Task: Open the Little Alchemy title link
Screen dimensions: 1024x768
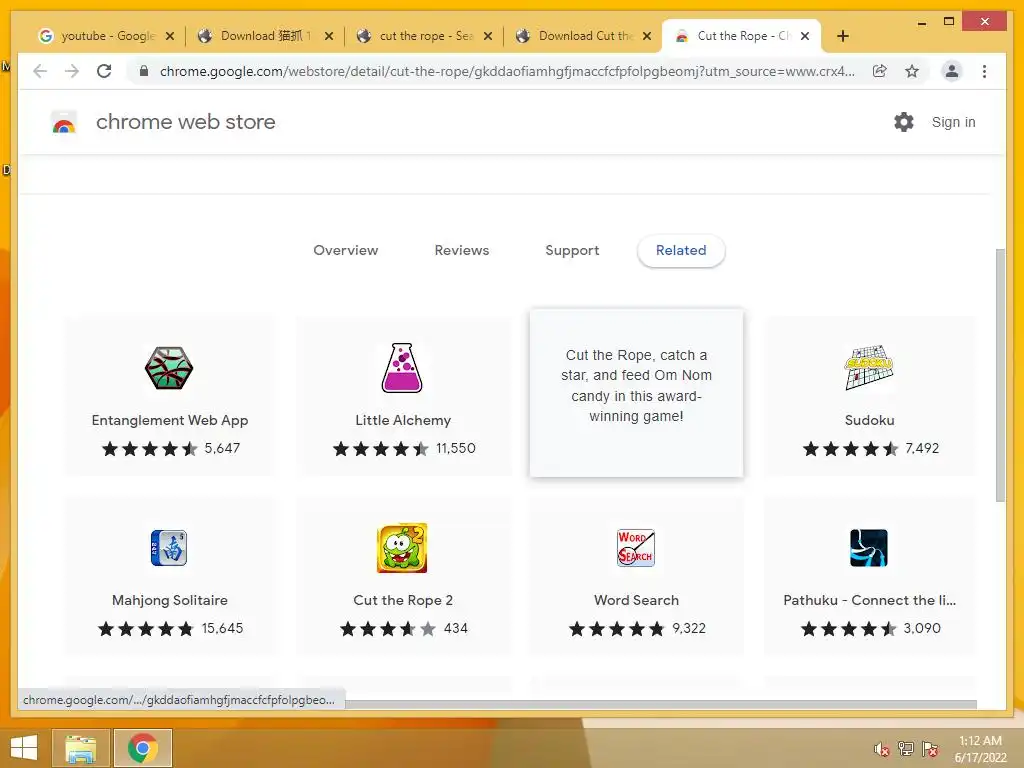Action: (403, 421)
